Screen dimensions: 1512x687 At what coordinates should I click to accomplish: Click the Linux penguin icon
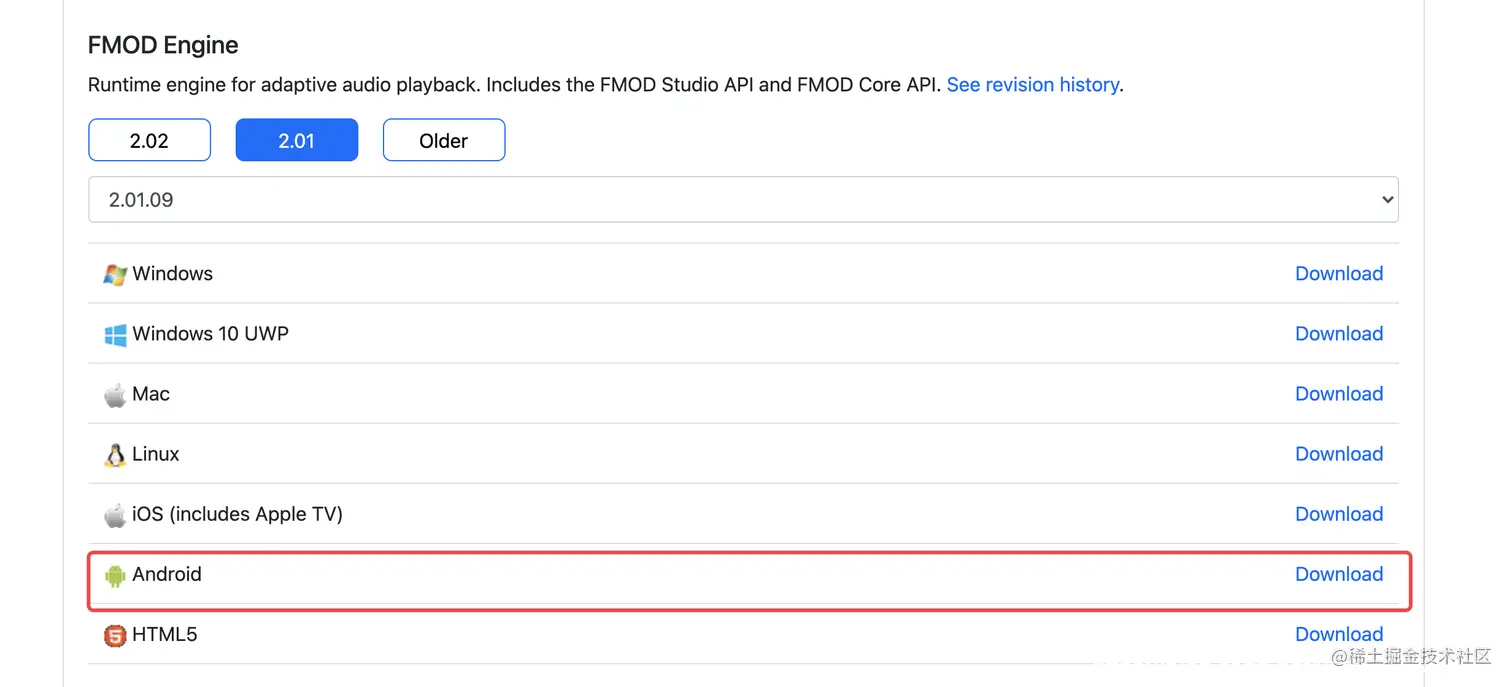tap(115, 455)
